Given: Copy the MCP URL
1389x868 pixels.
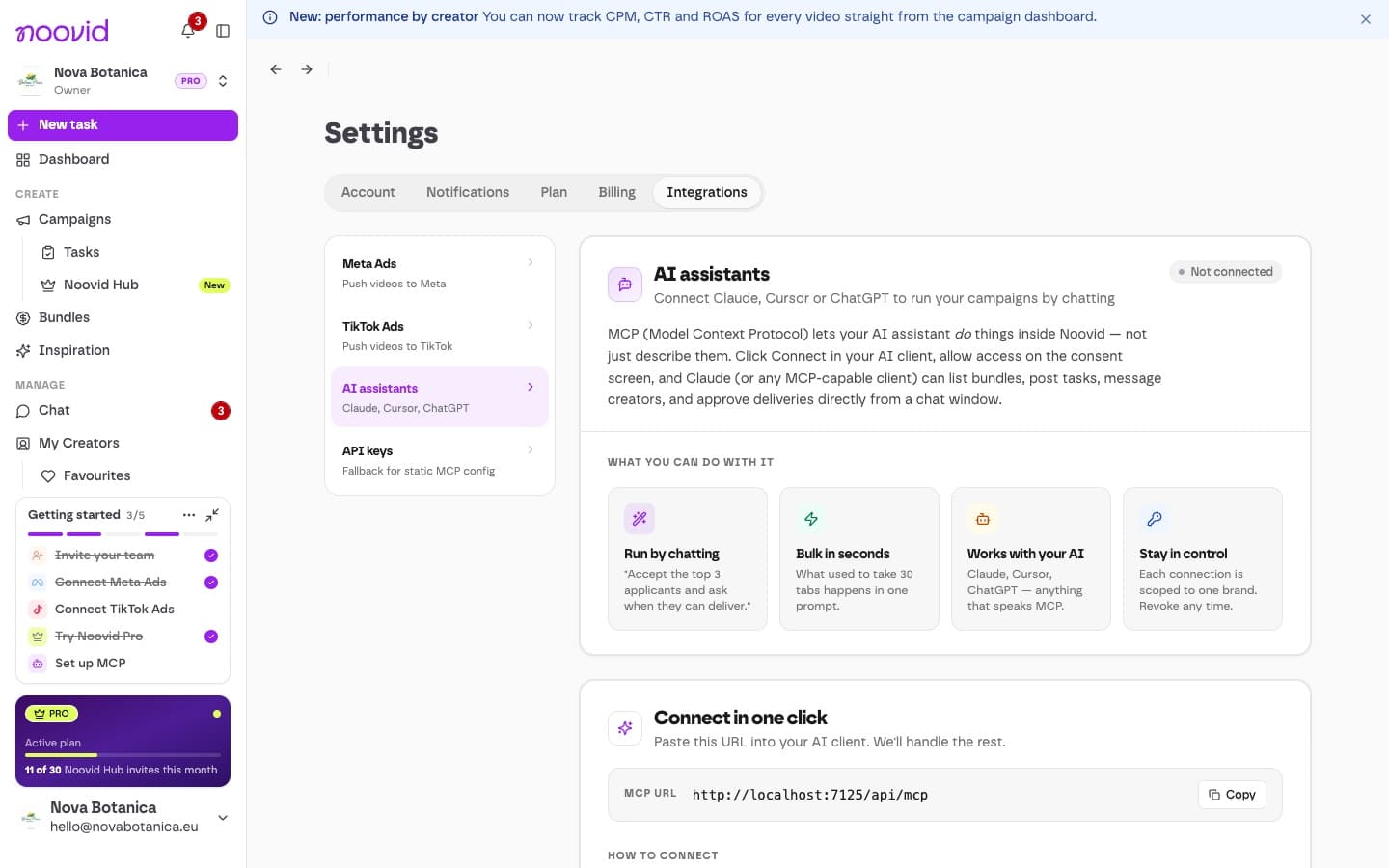Looking at the screenshot, I should click(1232, 795).
